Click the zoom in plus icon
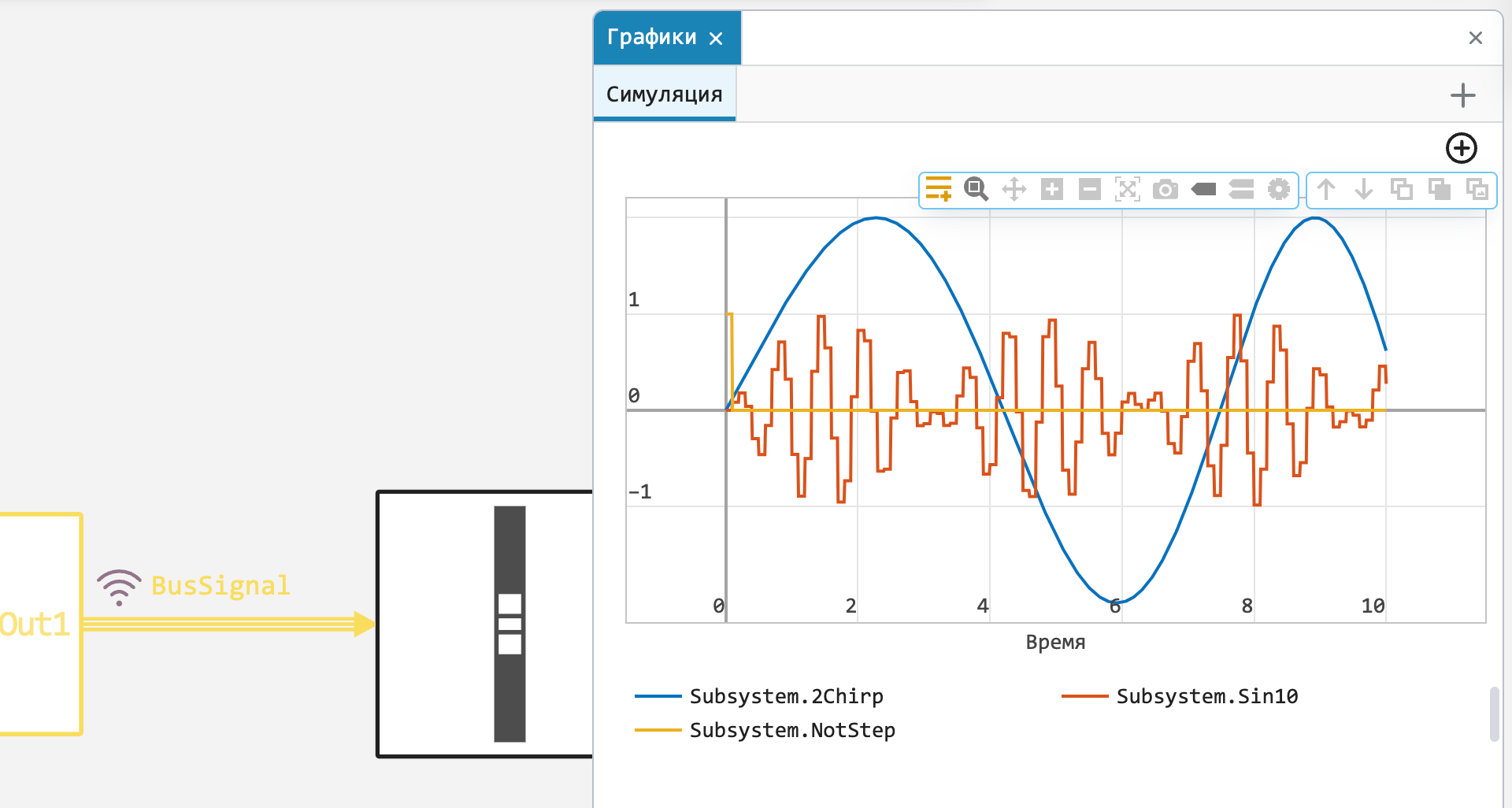The height and width of the screenshot is (808, 1512). (x=1051, y=189)
